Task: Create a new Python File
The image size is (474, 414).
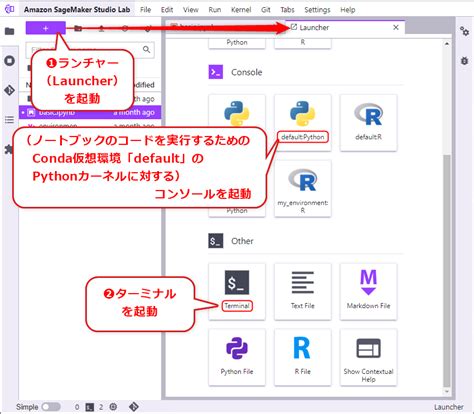Action: click(237, 357)
